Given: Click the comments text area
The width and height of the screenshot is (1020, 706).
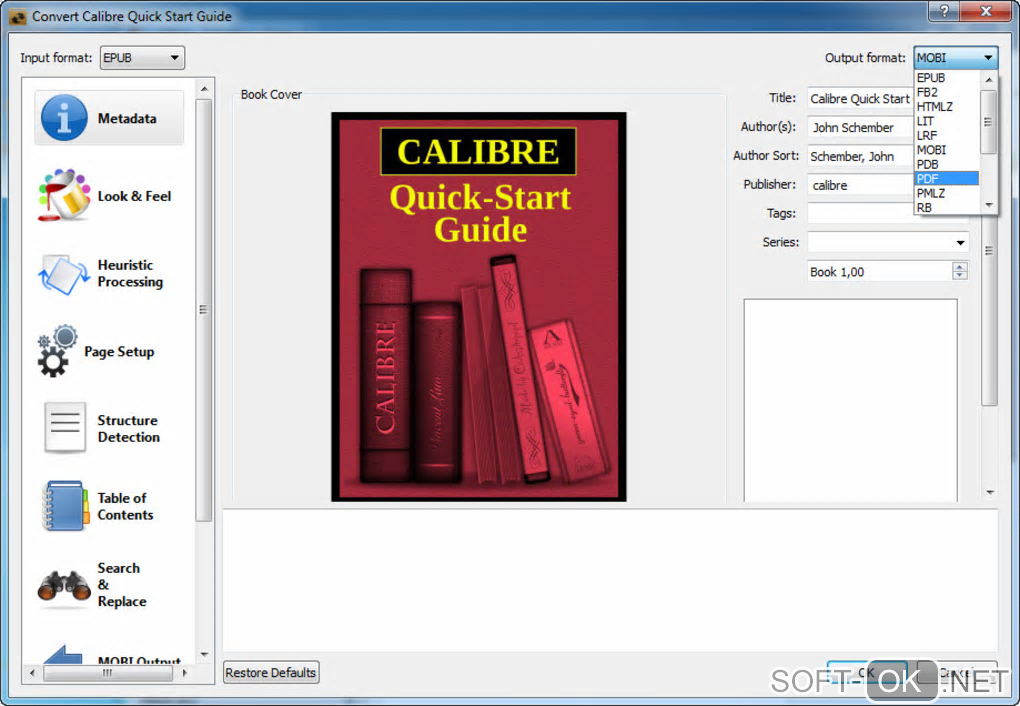Looking at the screenshot, I should point(850,400).
